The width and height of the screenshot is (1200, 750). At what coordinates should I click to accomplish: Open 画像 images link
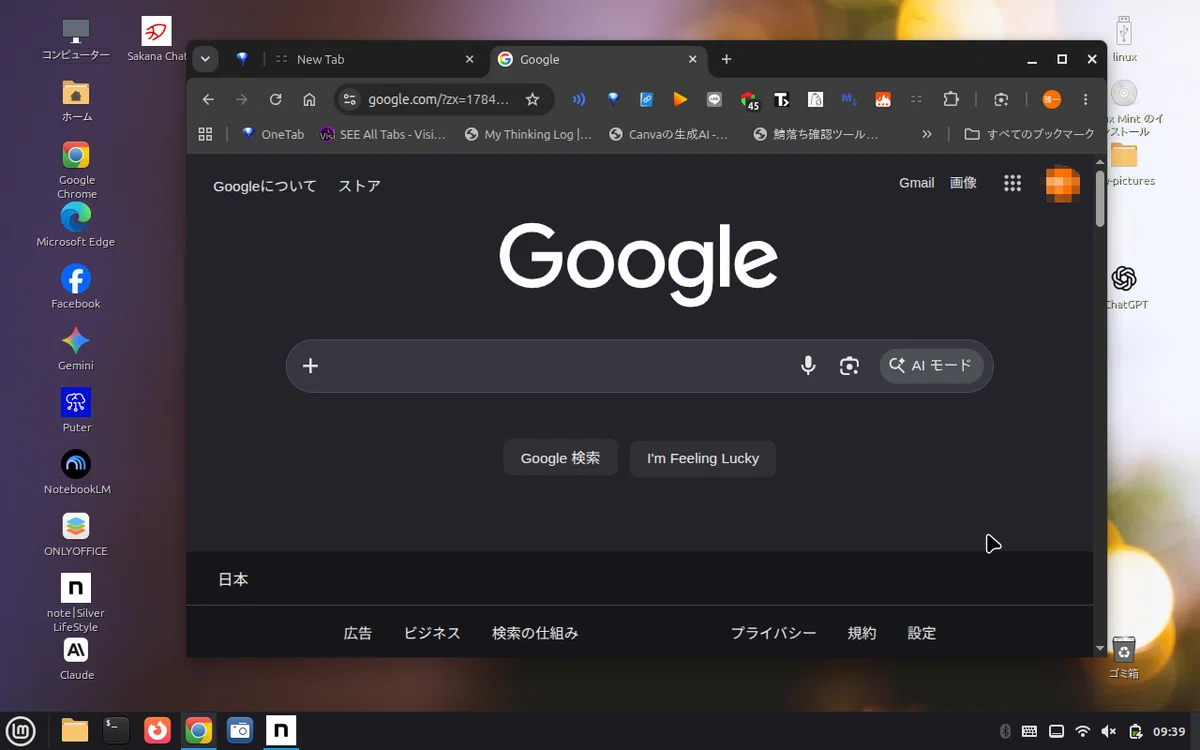click(x=963, y=183)
